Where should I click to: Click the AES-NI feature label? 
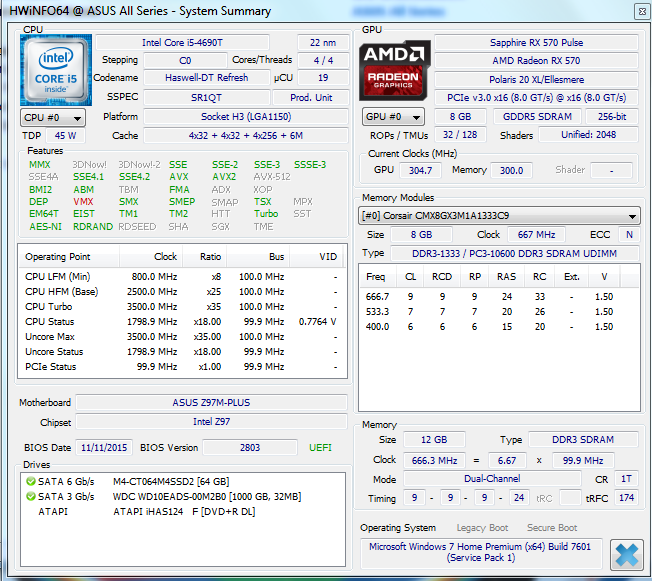tap(45, 227)
